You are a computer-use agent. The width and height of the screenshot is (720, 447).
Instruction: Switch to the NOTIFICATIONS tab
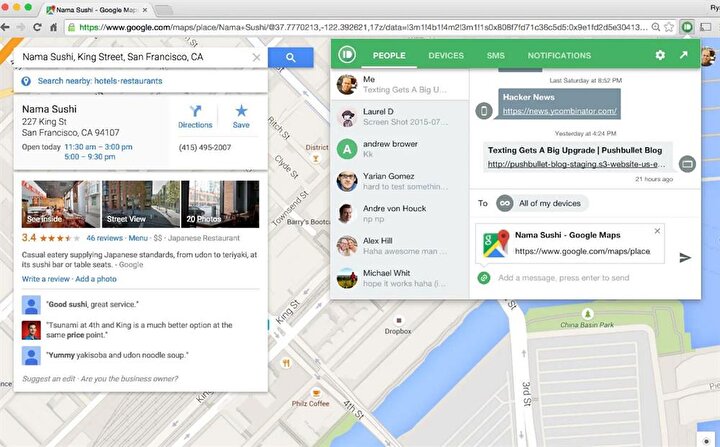point(559,56)
